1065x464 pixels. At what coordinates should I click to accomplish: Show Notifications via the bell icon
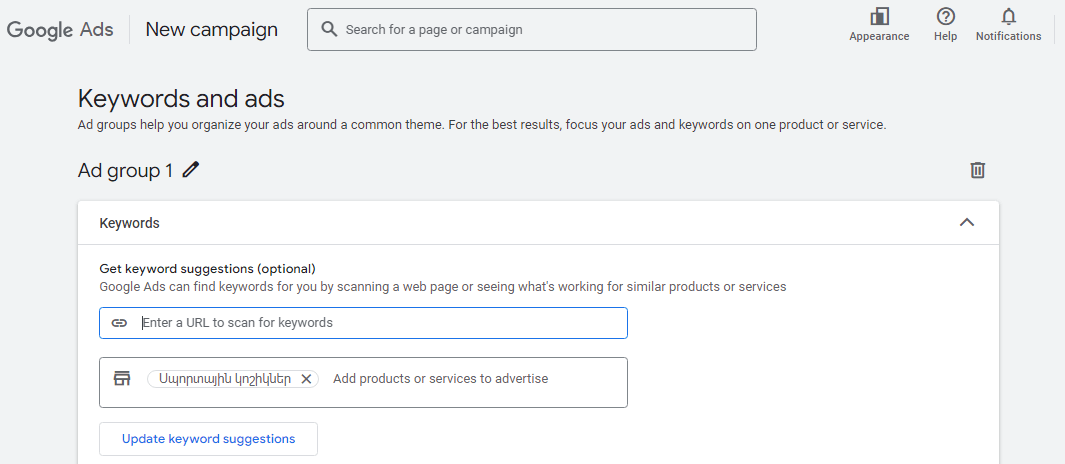(x=1008, y=23)
